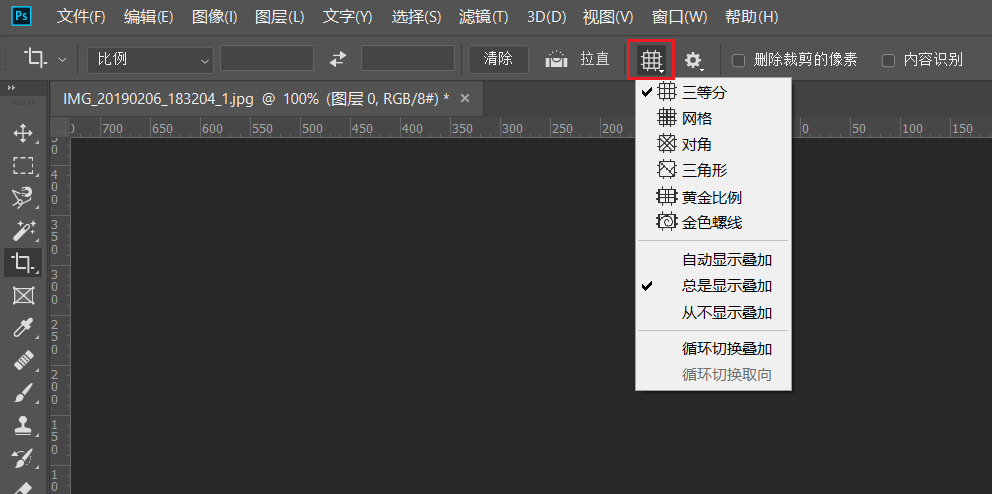Viewport: 992px width, 494px height.
Task: Expand the tools panel double-arrow
Action: 11,89
